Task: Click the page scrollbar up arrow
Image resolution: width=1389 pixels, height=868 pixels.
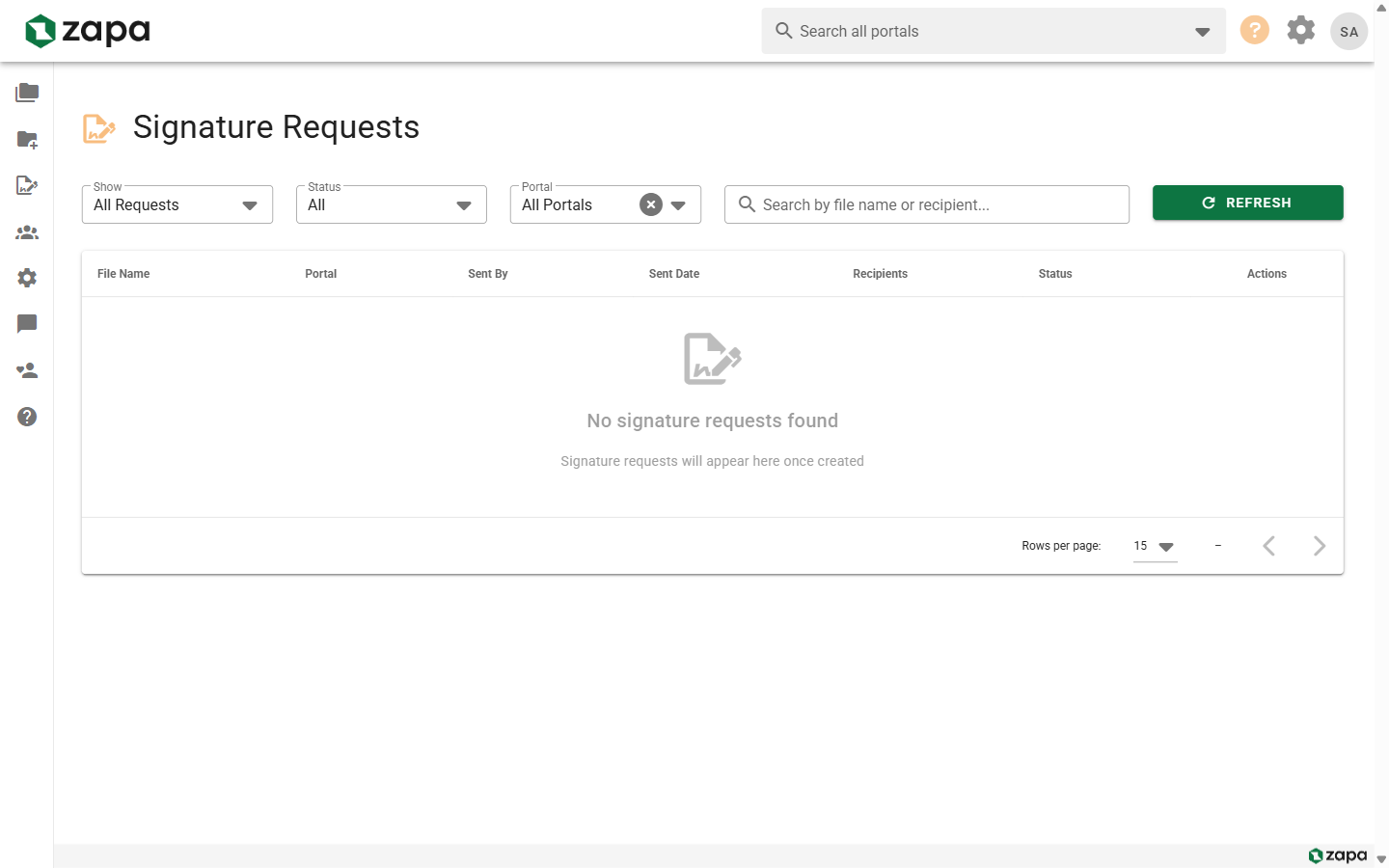Action: 1381,8
